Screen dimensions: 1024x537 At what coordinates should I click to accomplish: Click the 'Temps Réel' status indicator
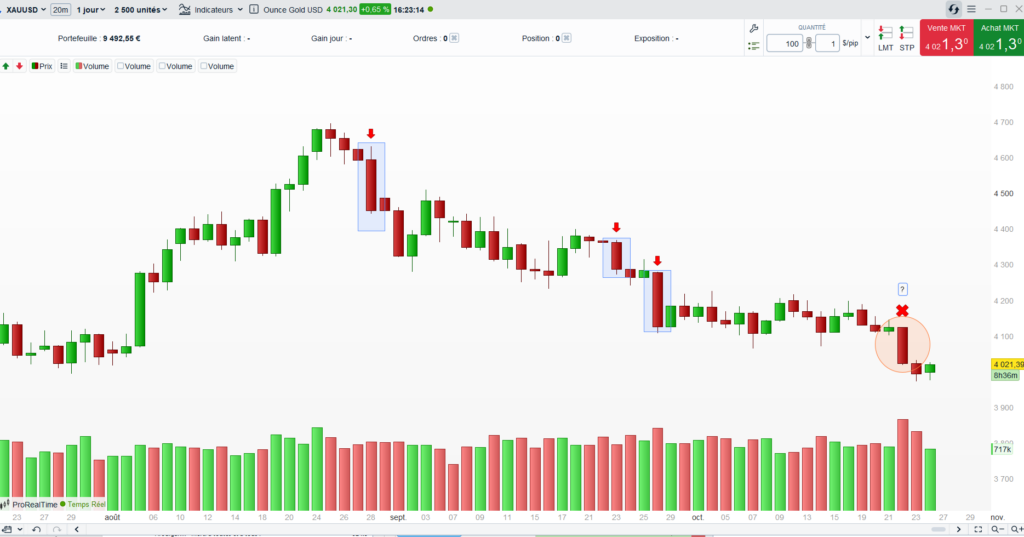(x=83, y=504)
